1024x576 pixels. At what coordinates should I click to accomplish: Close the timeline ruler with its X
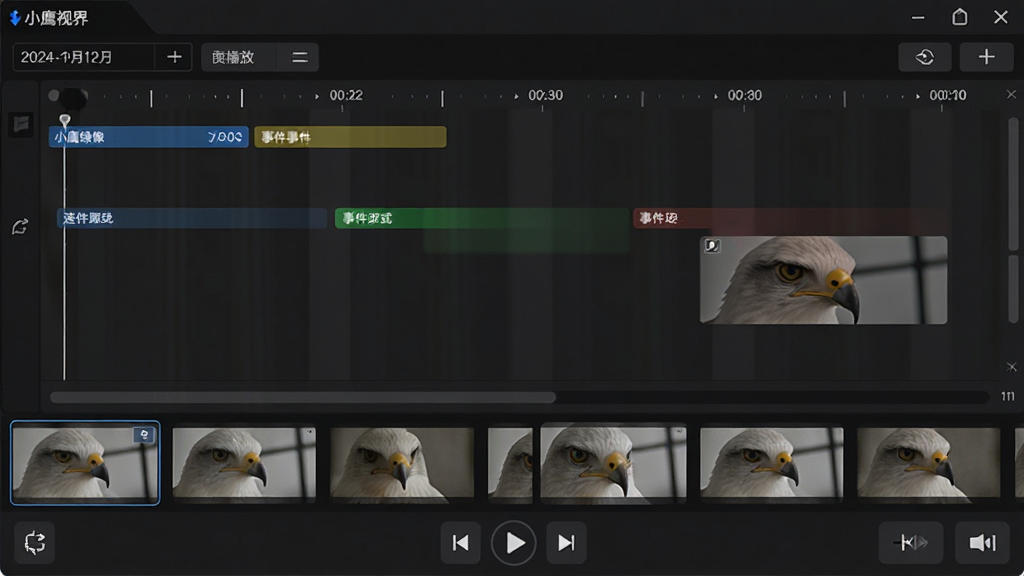point(1011,95)
